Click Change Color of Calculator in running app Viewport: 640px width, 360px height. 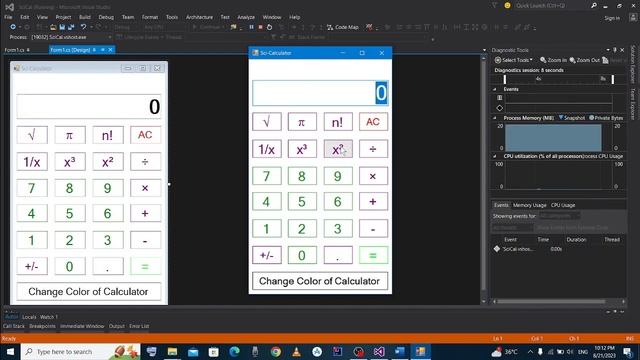[x=320, y=281]
